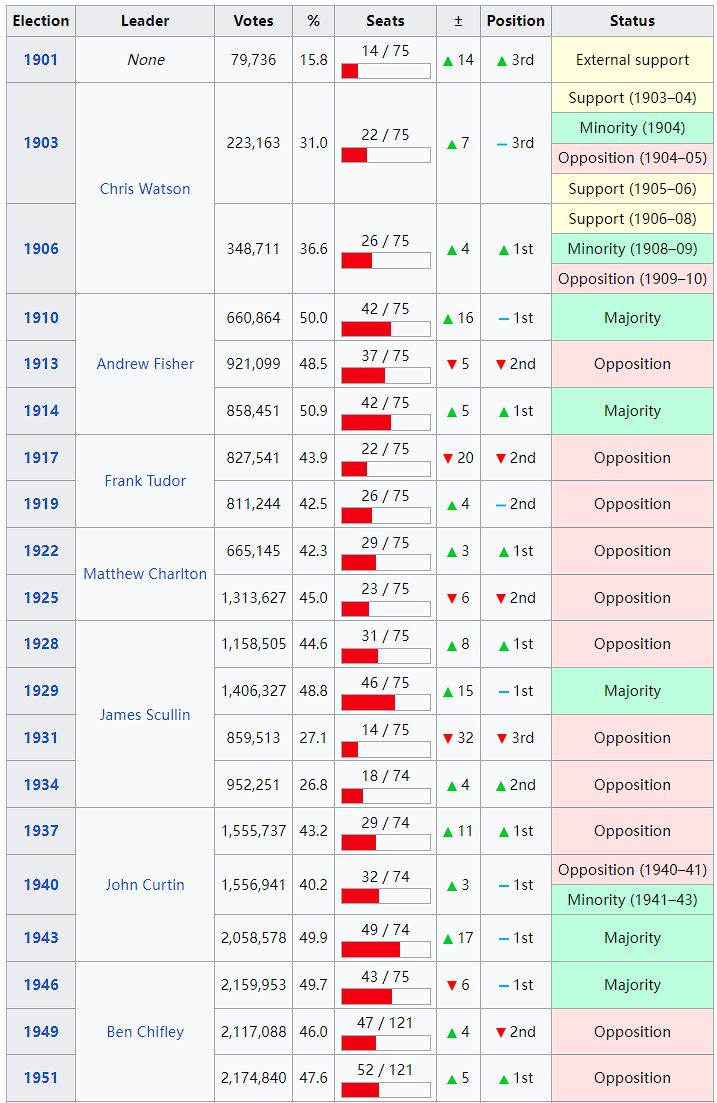Click the 1946 red down arrow beside 6
Viewport: 717px width, 1103px height.
pos(452,986)
